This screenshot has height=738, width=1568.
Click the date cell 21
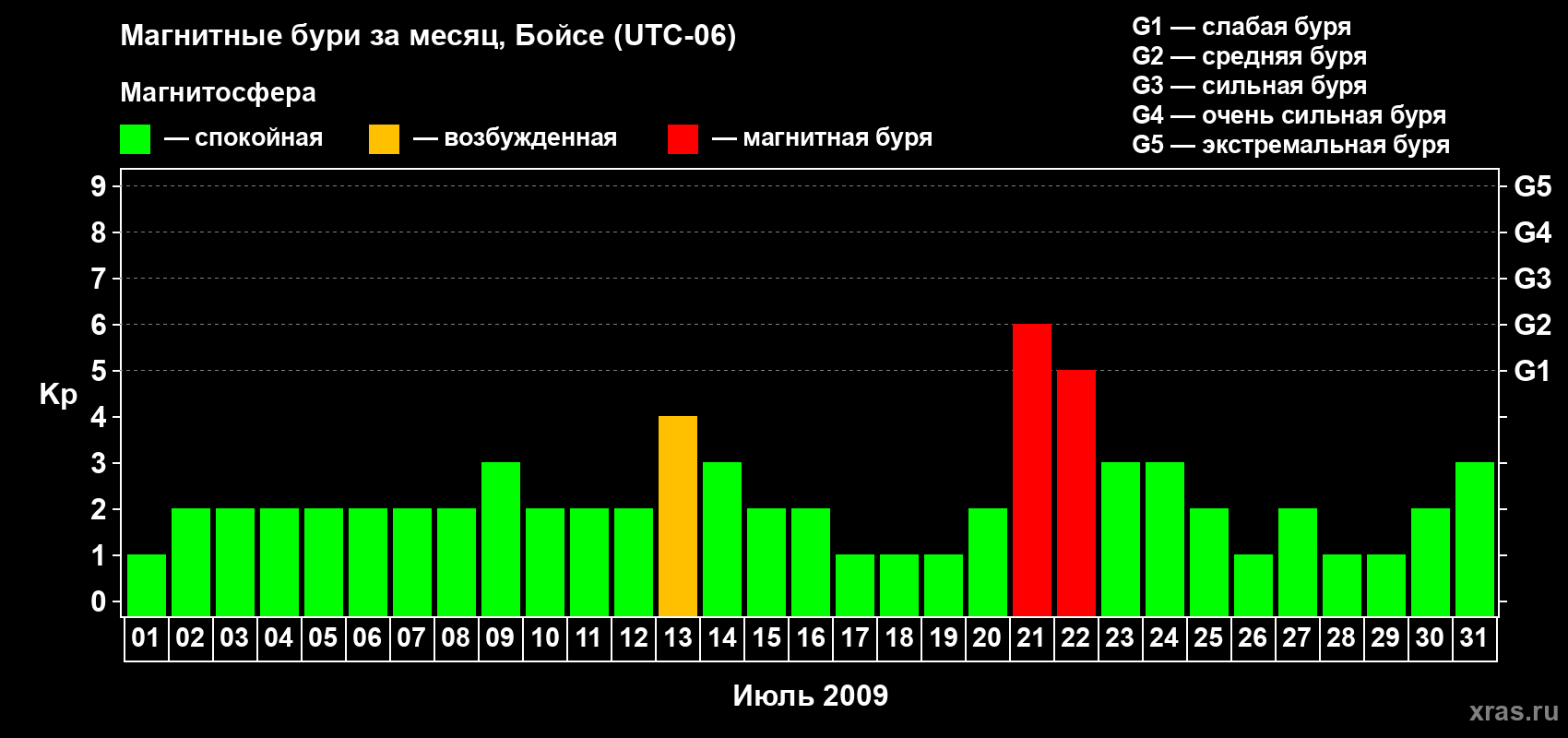[x=1032, y=638]
